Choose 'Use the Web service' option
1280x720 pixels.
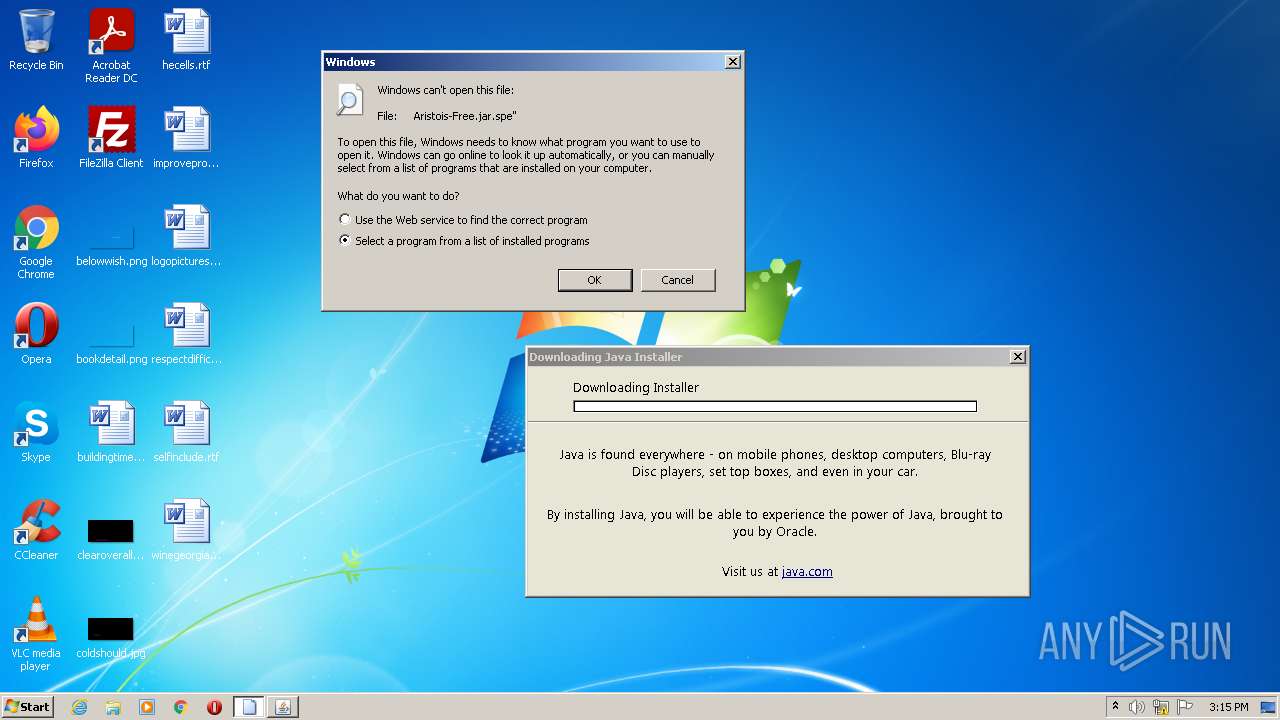(463, 220)
